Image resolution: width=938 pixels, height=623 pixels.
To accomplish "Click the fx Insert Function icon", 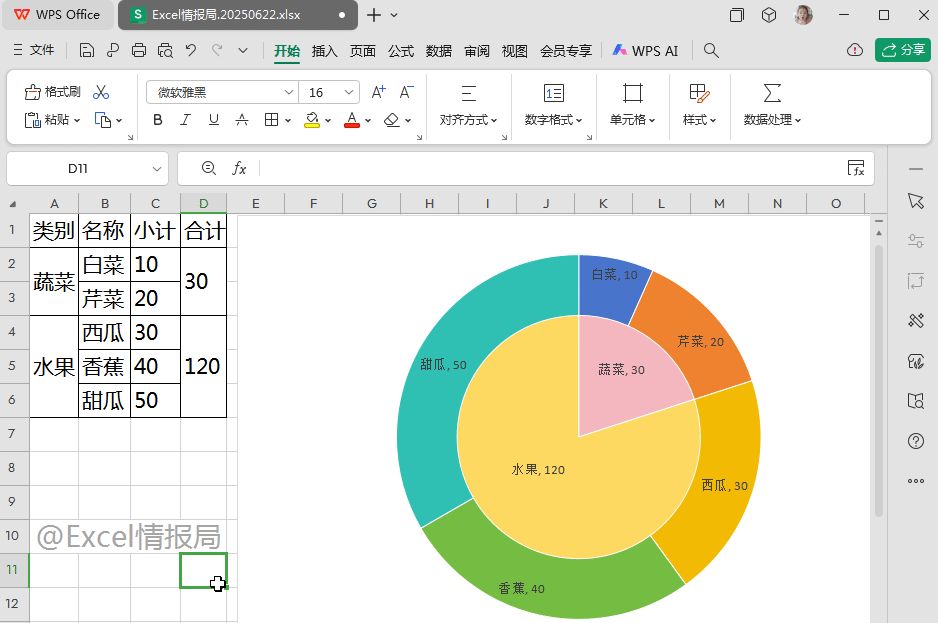I will coord(239,168).
